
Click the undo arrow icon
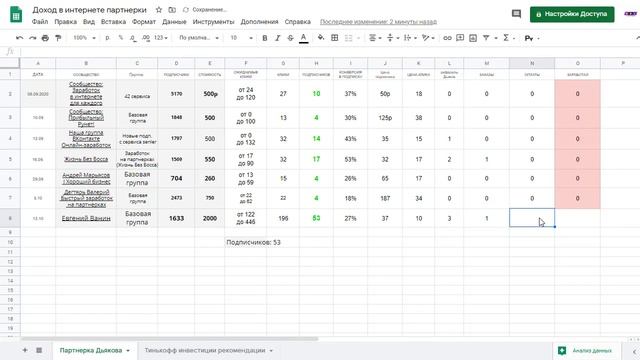(19, 38)
